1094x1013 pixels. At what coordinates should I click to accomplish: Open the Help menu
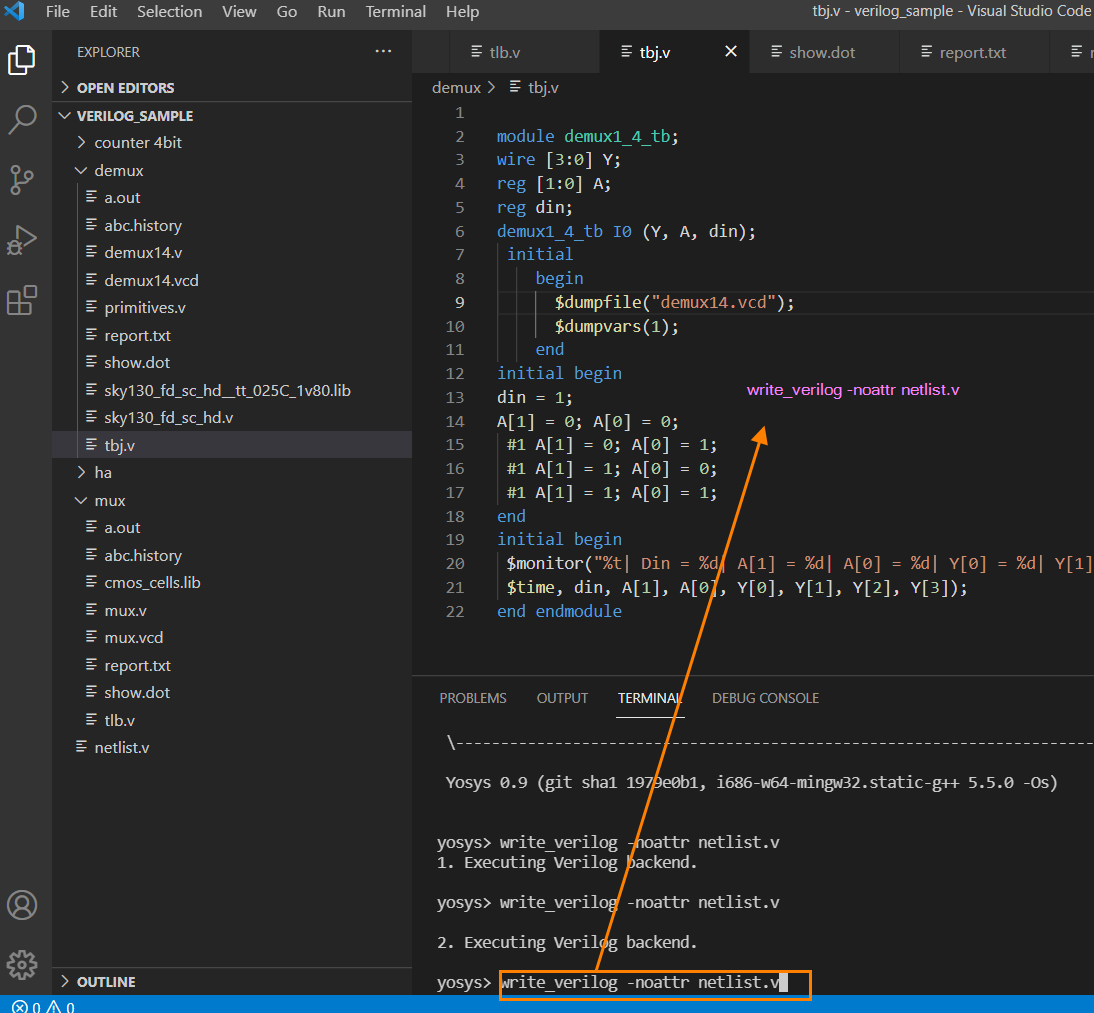[x=463, y=12]
